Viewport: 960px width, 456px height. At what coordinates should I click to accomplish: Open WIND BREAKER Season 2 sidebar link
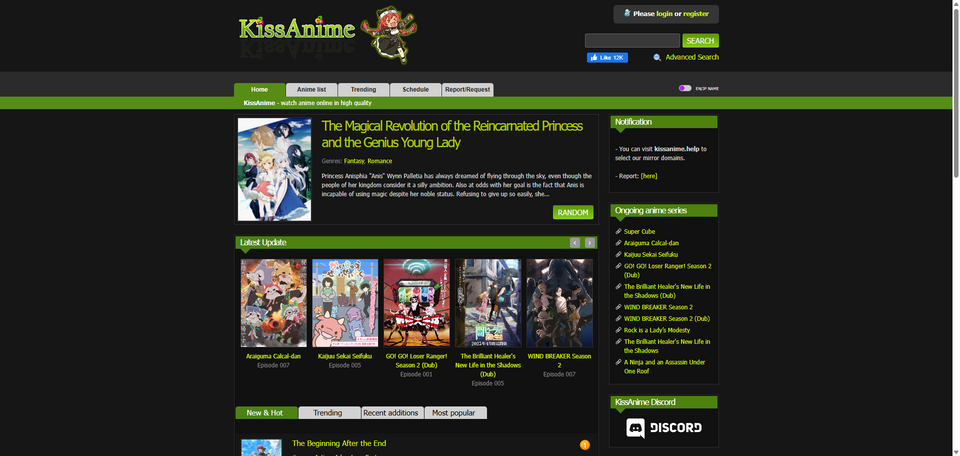point(658,307)
